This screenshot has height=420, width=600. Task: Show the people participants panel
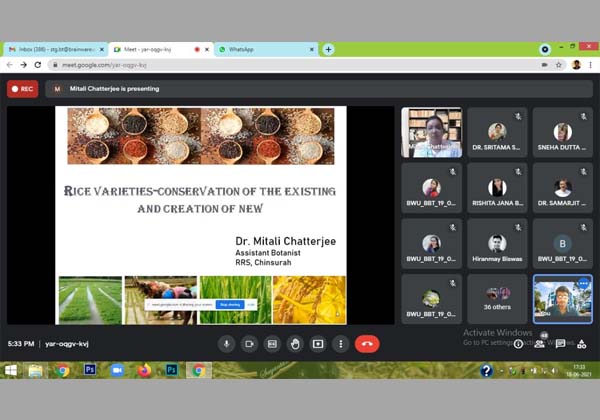coord(539,343)
